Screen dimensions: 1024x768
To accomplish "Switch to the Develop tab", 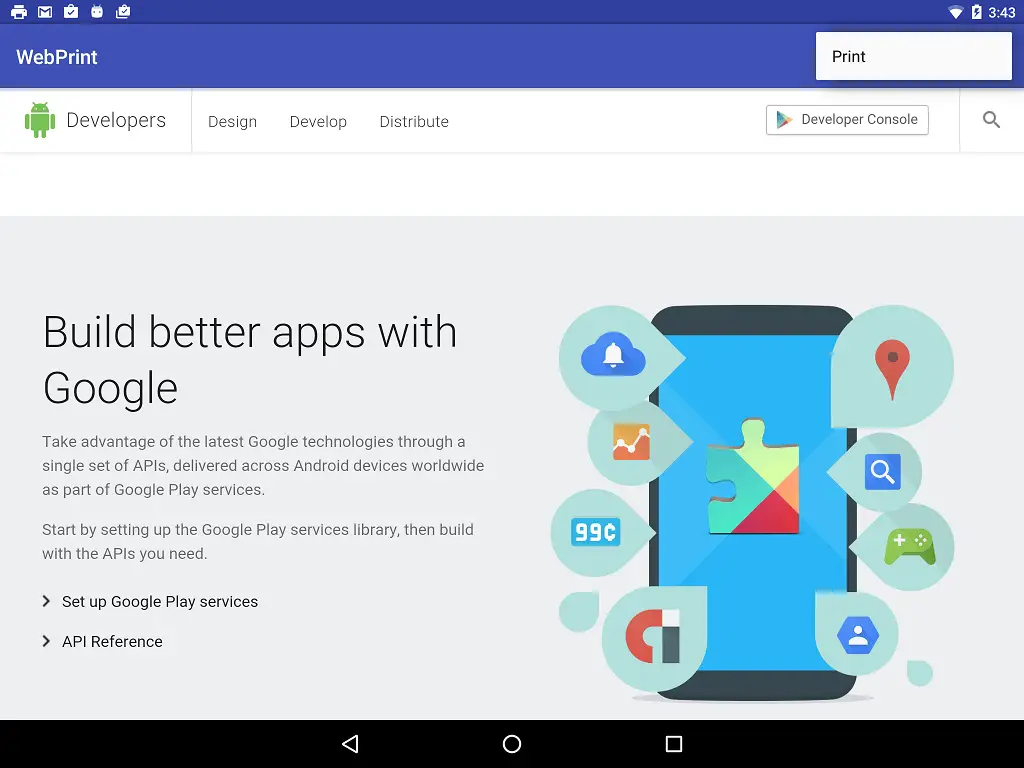I will [318, 121].
